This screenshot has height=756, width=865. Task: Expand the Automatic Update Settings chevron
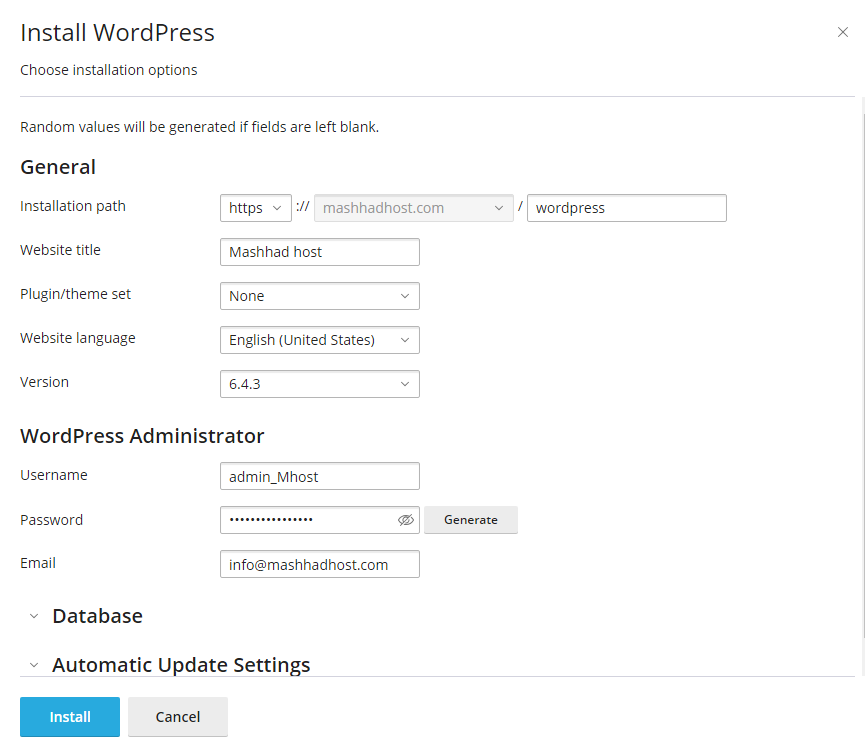[x=33, y=665]
